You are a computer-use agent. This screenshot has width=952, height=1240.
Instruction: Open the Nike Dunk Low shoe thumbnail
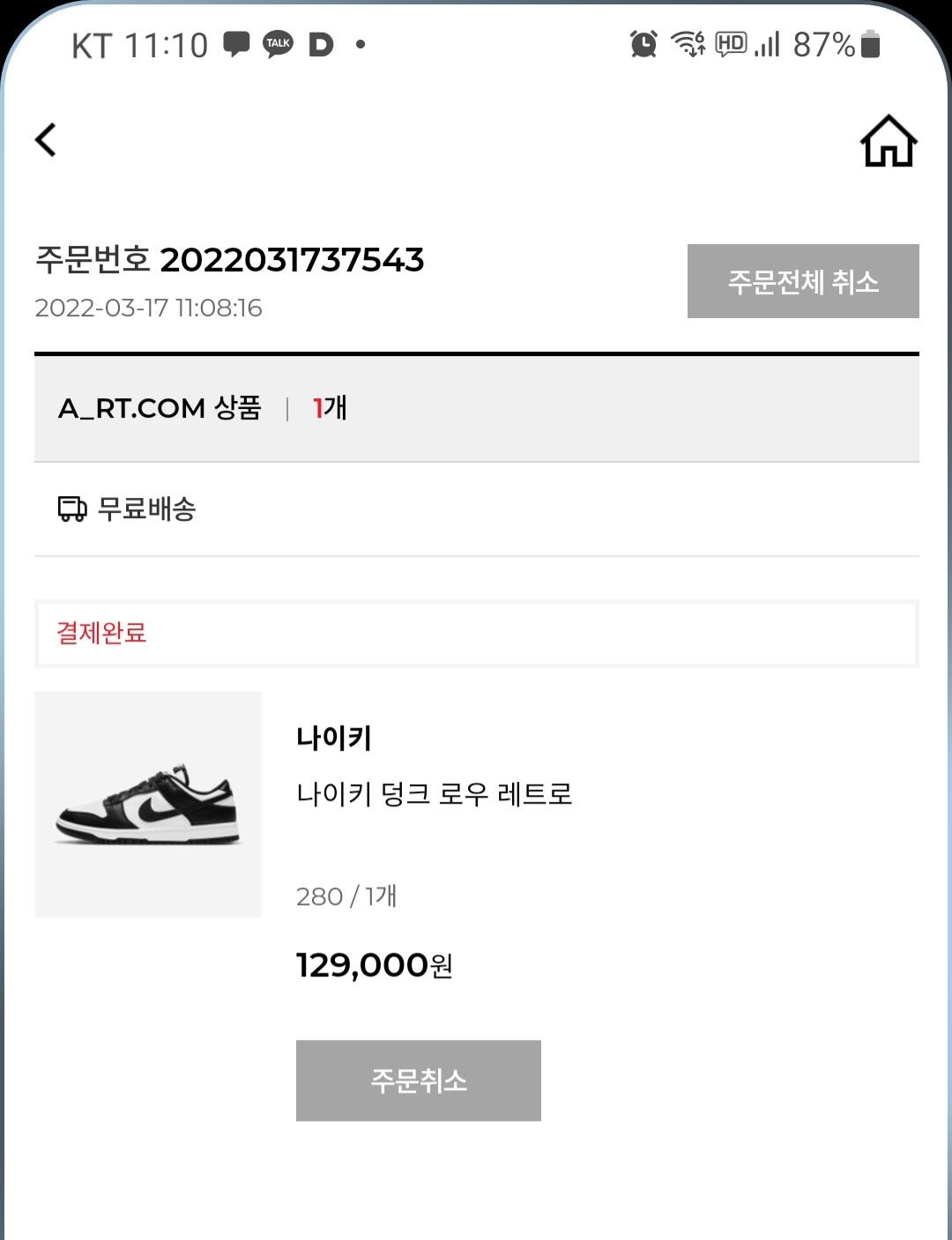[x=148, y=805]
